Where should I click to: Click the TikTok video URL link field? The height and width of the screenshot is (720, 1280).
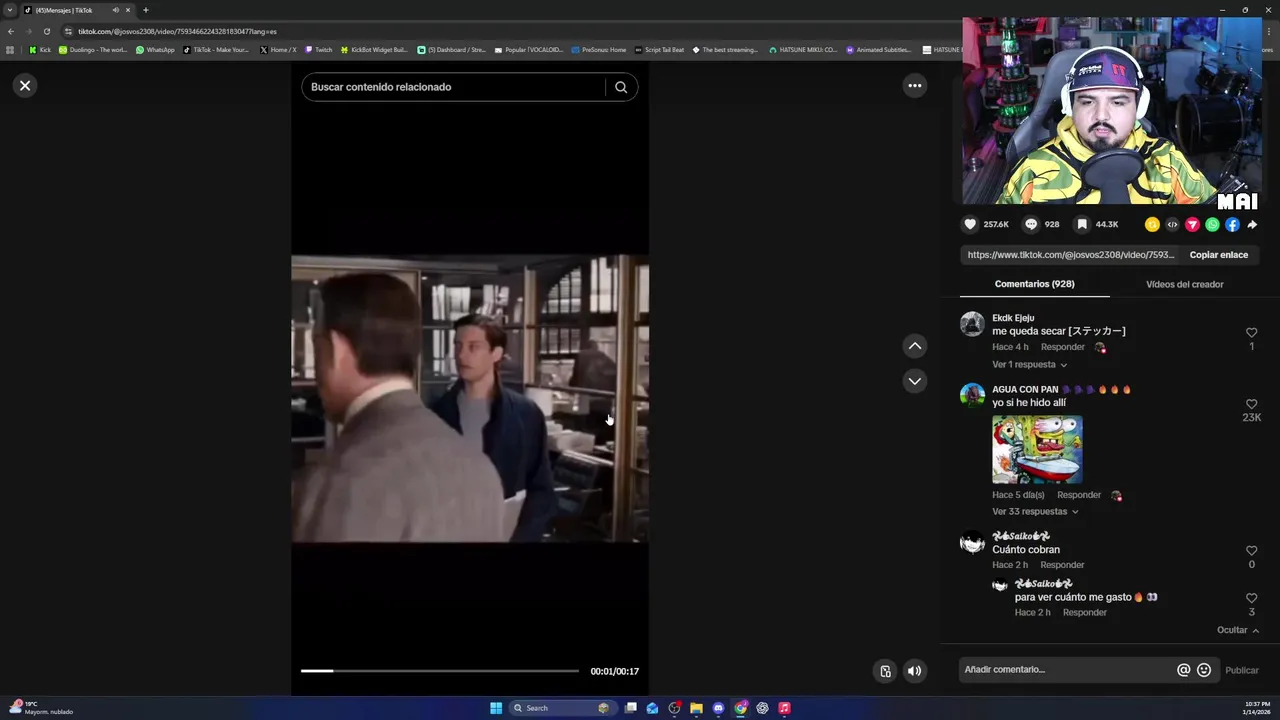coord(1070,255)
